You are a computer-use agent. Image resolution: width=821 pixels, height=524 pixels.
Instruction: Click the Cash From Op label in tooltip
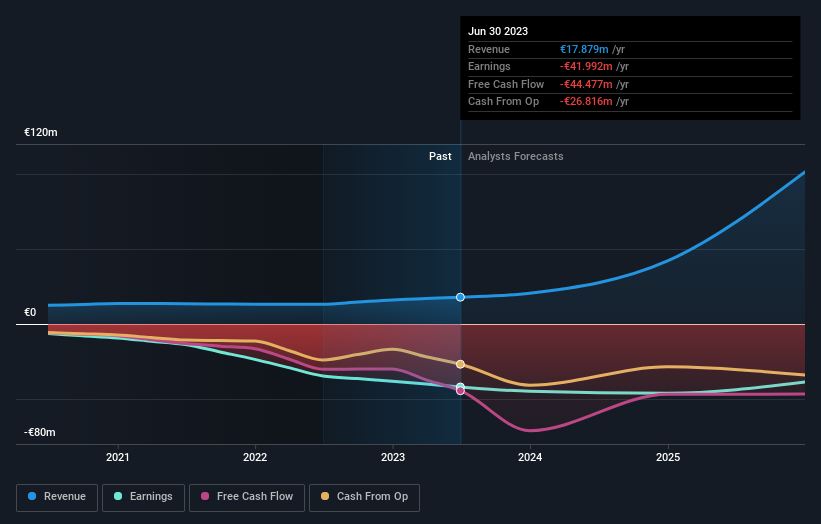coord(503,102)
